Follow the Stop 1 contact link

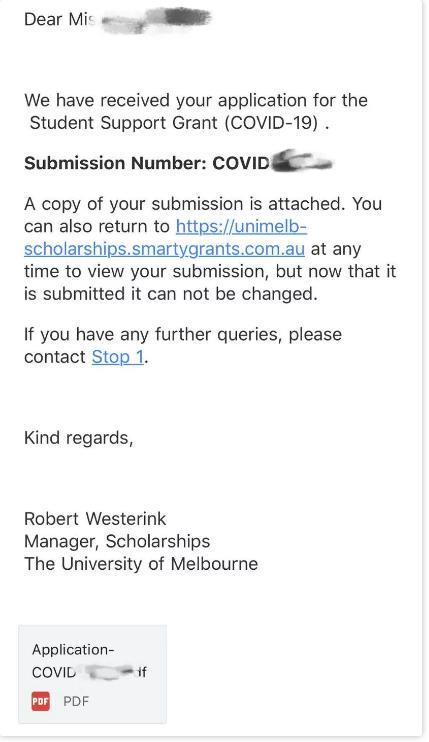tap(117, 357)
